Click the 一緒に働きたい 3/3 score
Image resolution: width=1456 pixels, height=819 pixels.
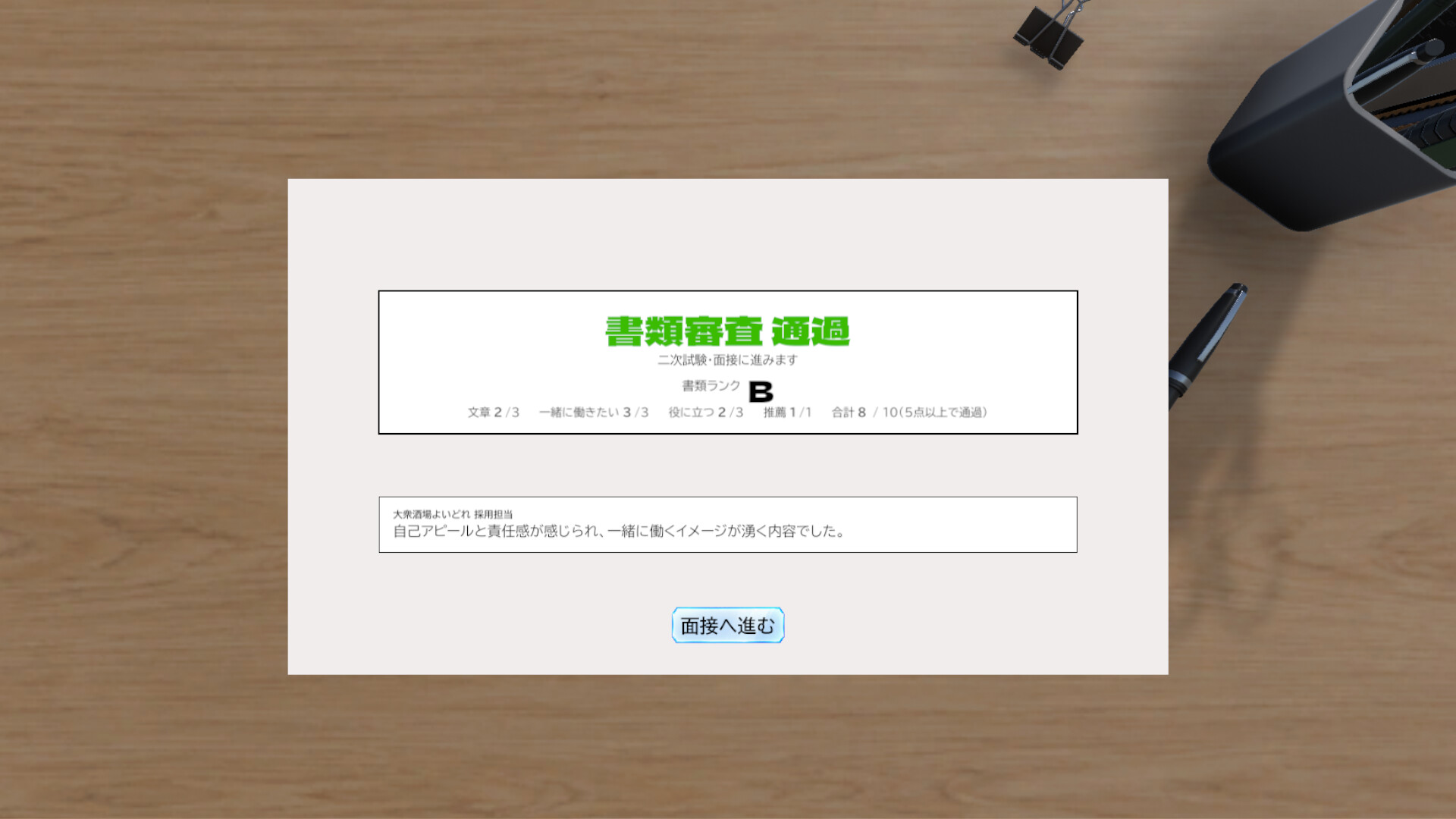pyautogui.click(x=594, y=413)
